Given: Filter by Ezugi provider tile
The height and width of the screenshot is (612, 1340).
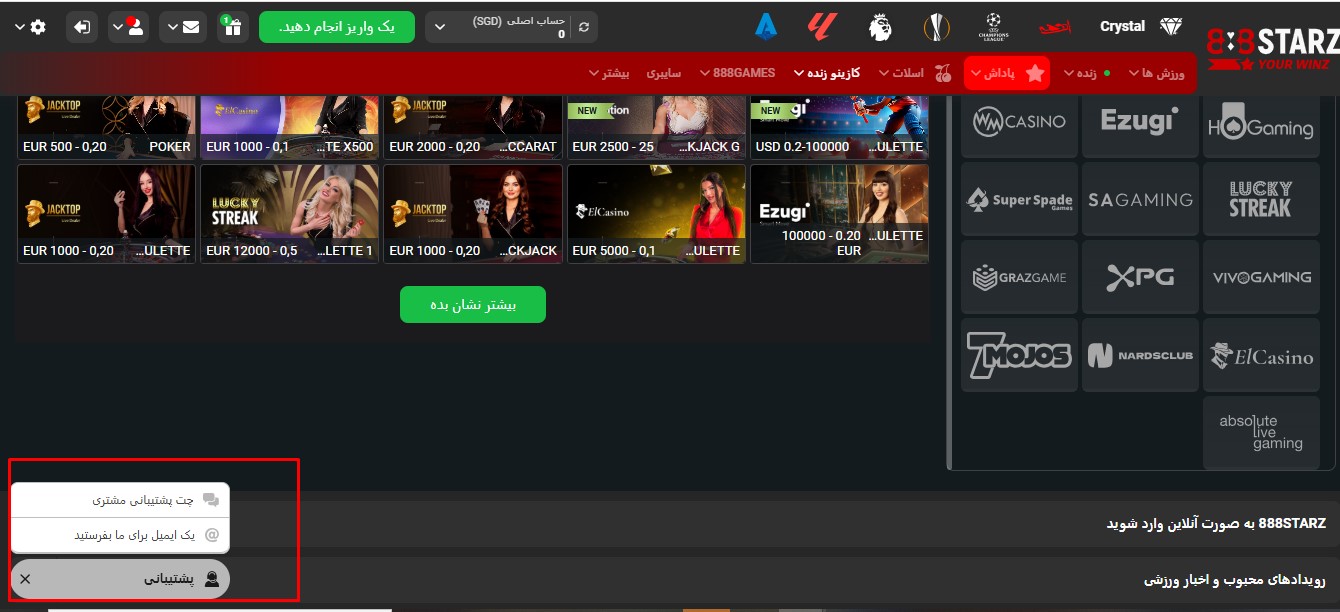Looking at the screenshot, I should pyautogui.click(x=1140, y=122).
